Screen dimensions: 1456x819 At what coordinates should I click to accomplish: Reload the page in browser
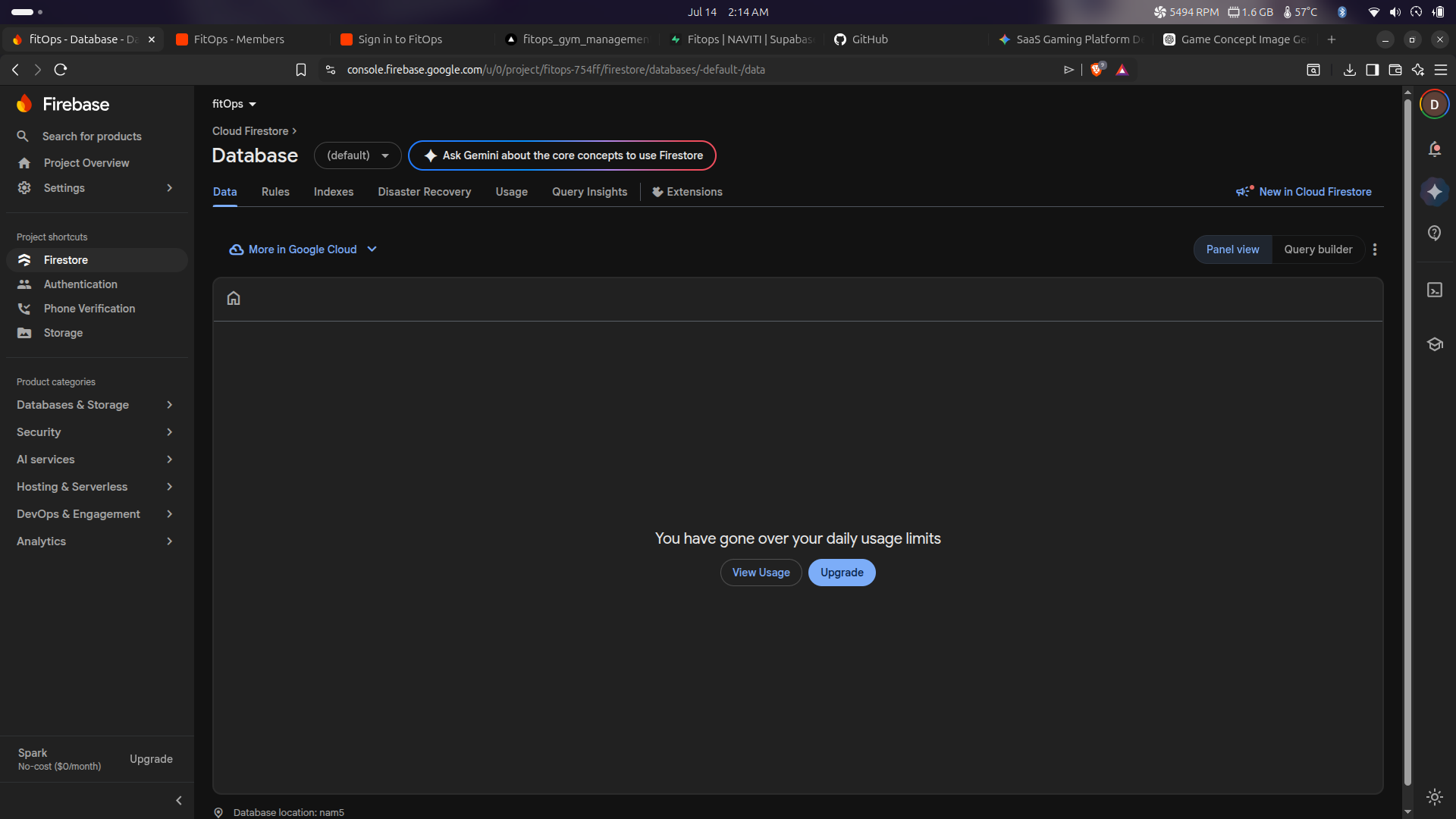[x=61, y=70]
